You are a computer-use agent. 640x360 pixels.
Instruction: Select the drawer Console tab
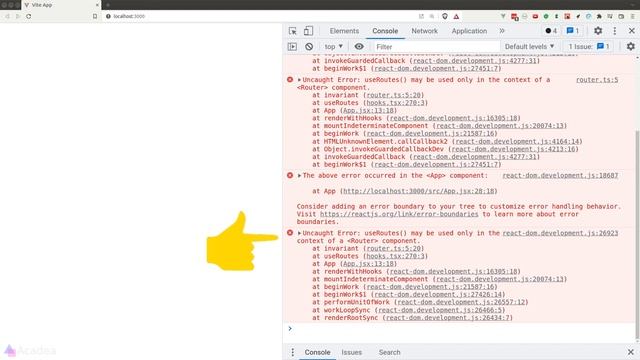point(317,352)
